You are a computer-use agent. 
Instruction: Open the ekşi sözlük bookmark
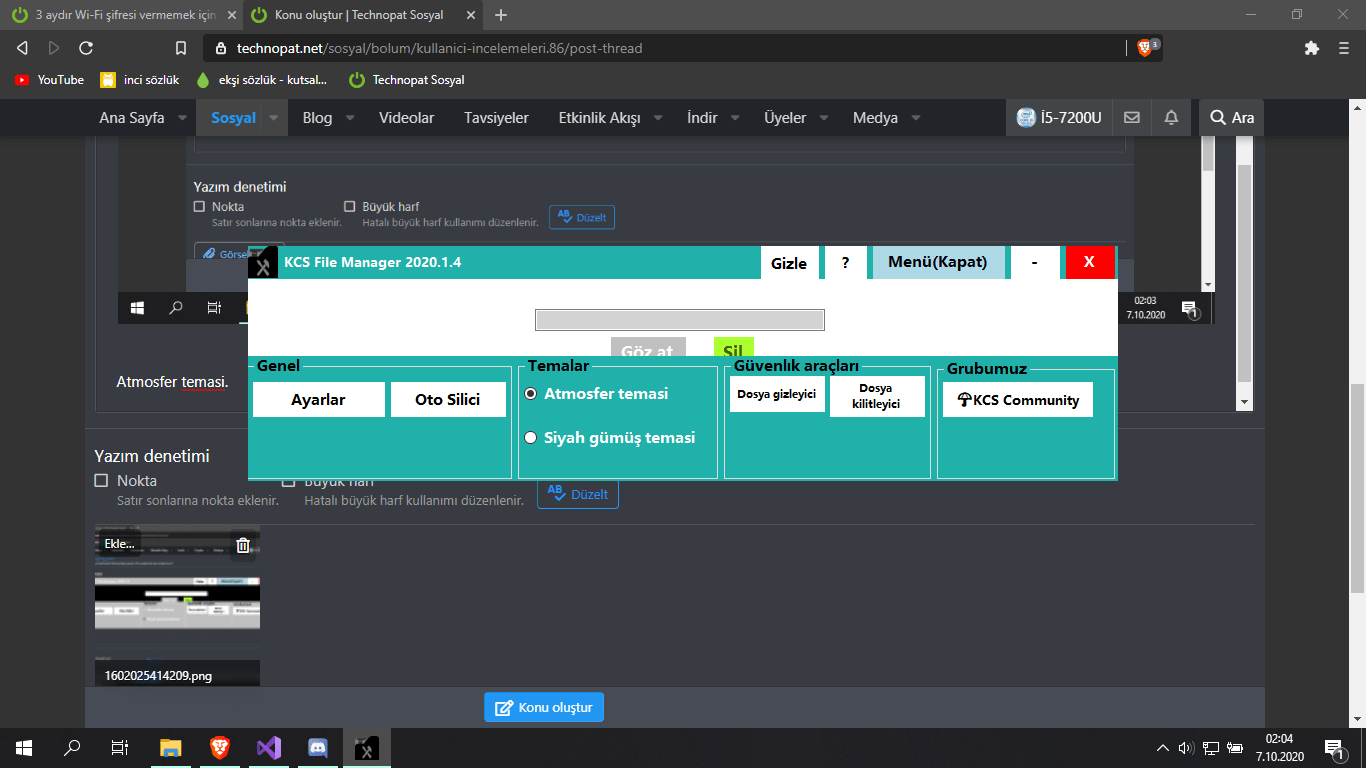tap(262, 80)
